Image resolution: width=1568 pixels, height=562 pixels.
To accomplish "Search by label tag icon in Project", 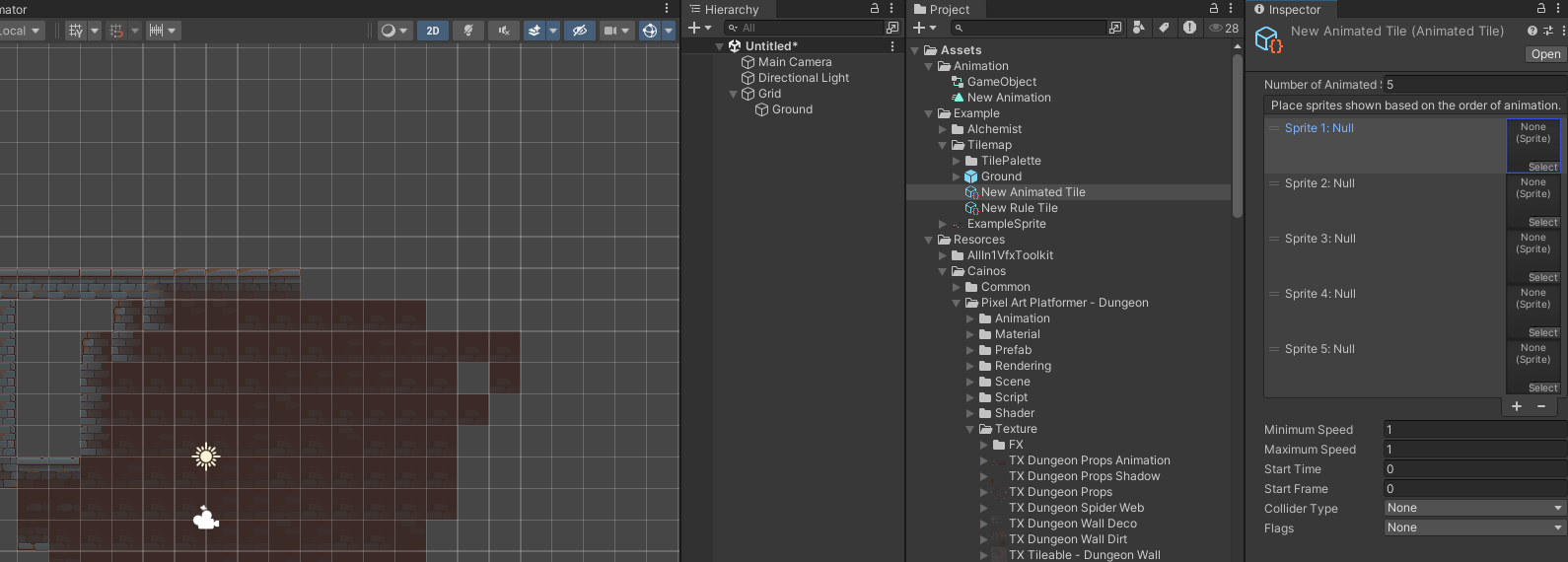I will (1164, 28).
